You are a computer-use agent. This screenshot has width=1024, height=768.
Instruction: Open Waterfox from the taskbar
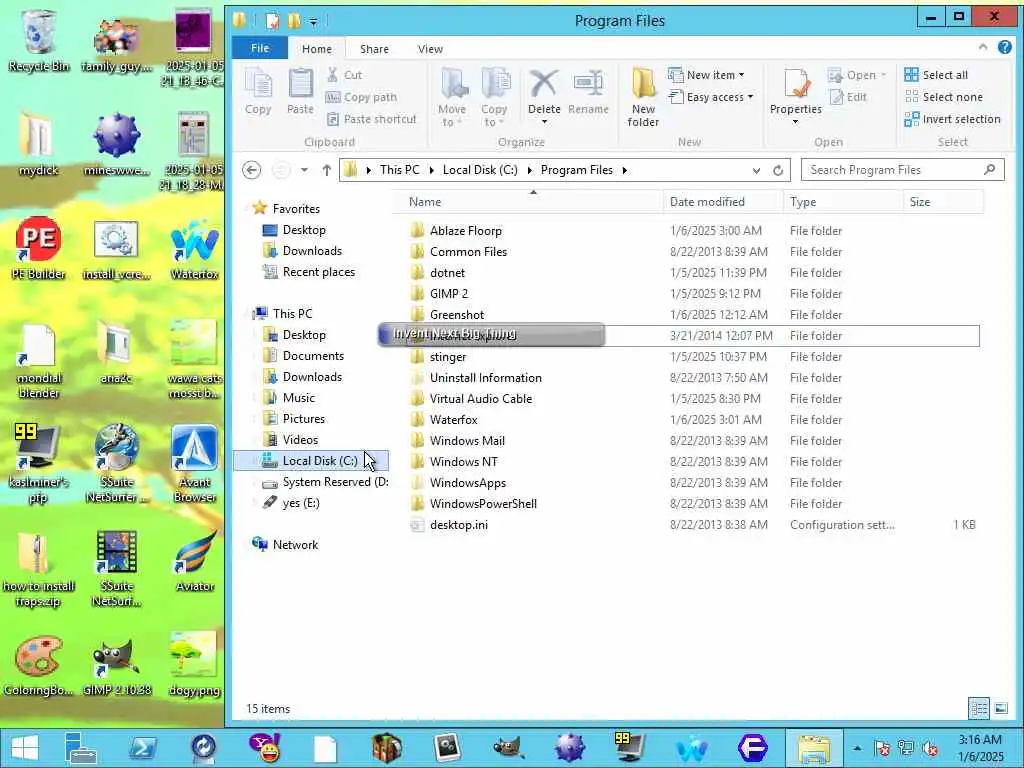click(692, 747)
